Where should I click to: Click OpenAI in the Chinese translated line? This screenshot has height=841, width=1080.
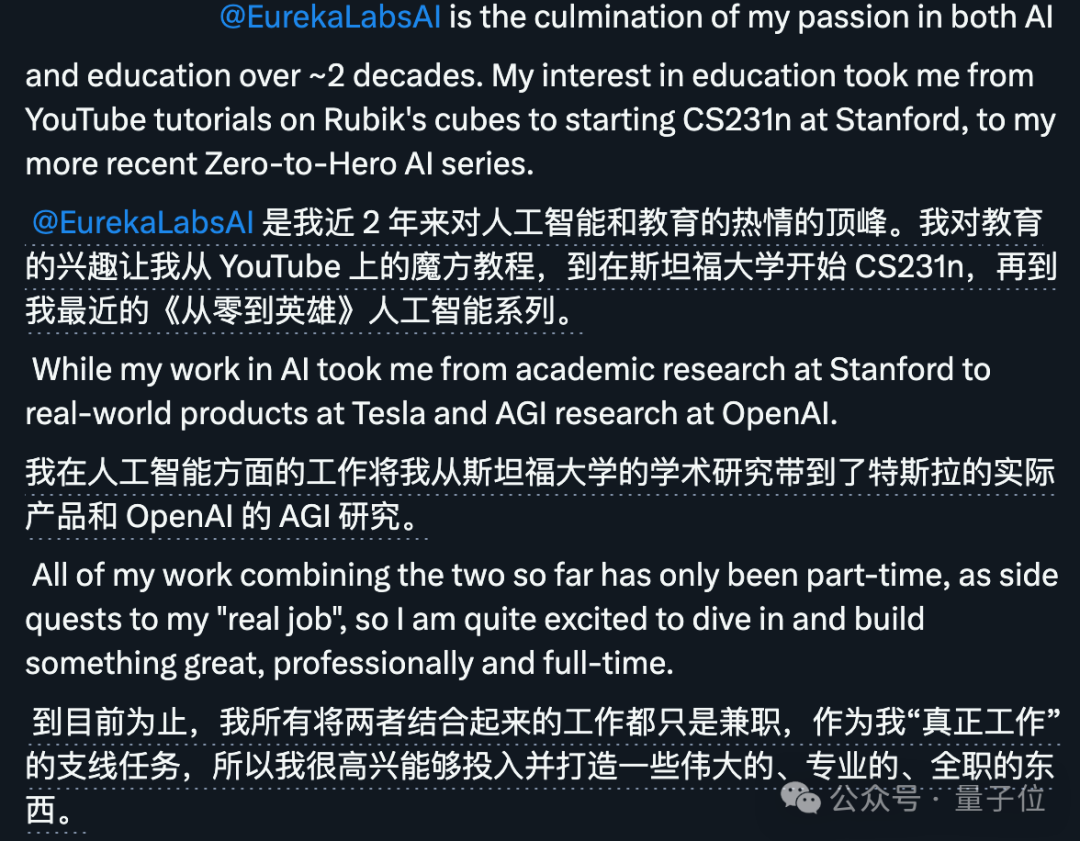point(179,517)
